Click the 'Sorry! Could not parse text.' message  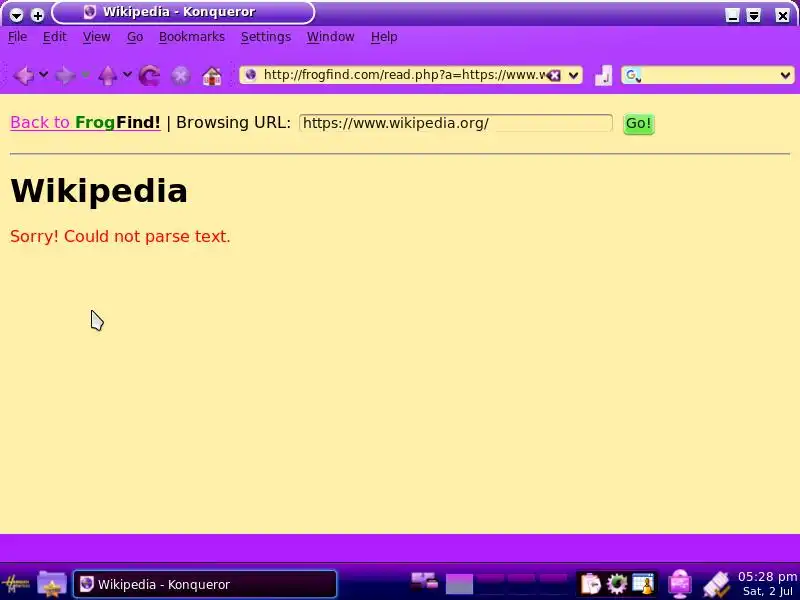coord(120,236)
